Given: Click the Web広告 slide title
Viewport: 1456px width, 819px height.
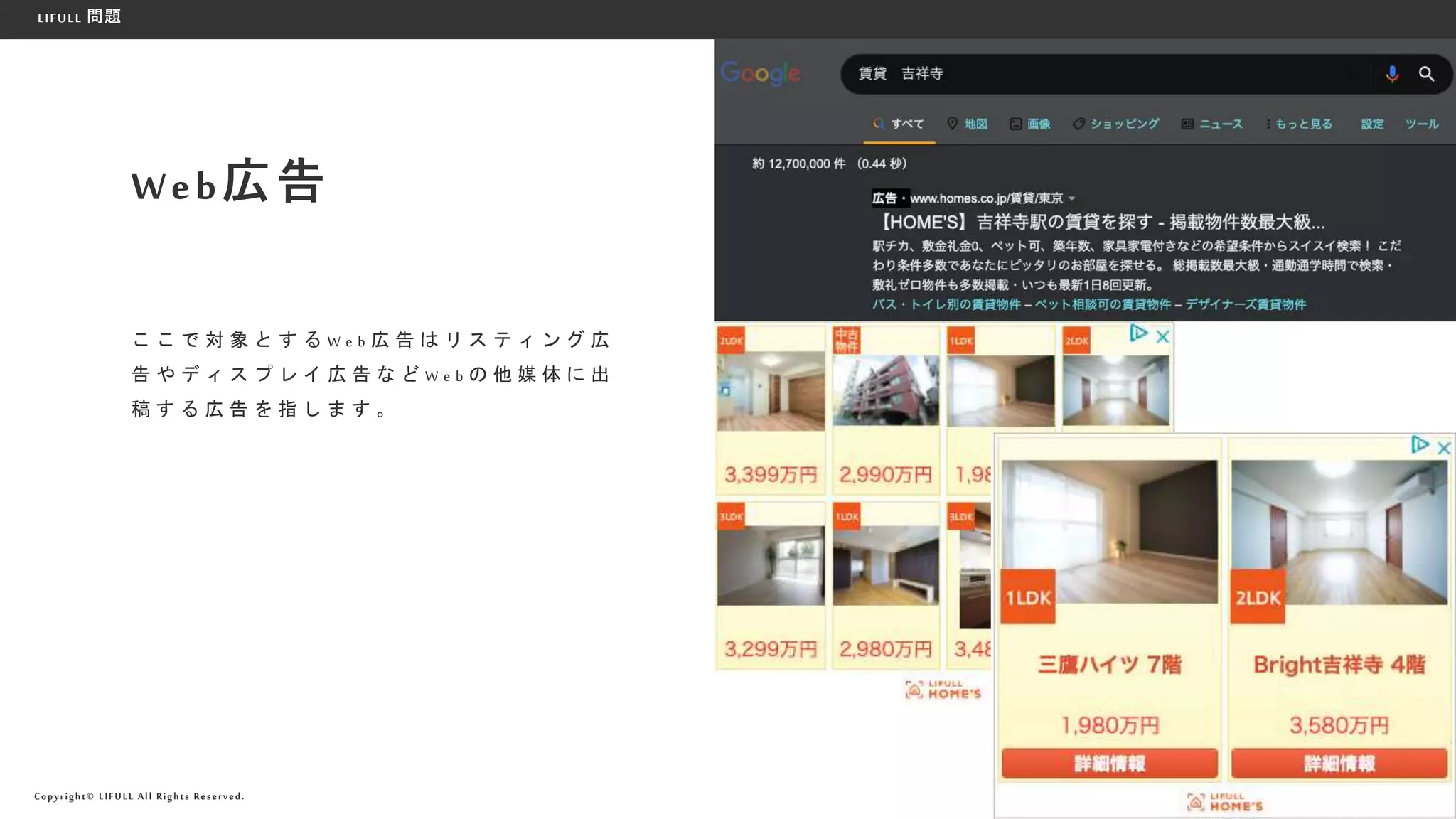Looking at the screenshot, I should click(x=227, y=181).
